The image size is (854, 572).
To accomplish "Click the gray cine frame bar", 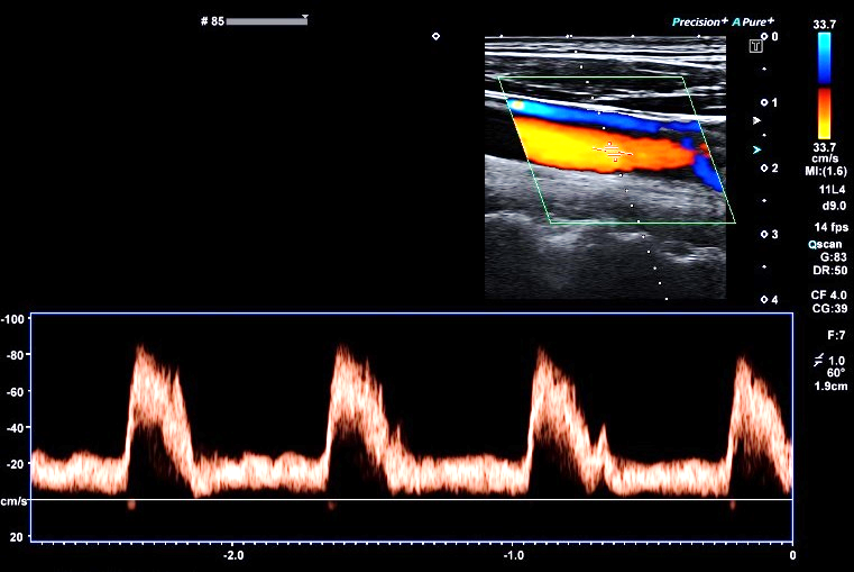I will [x=265, y=21].
